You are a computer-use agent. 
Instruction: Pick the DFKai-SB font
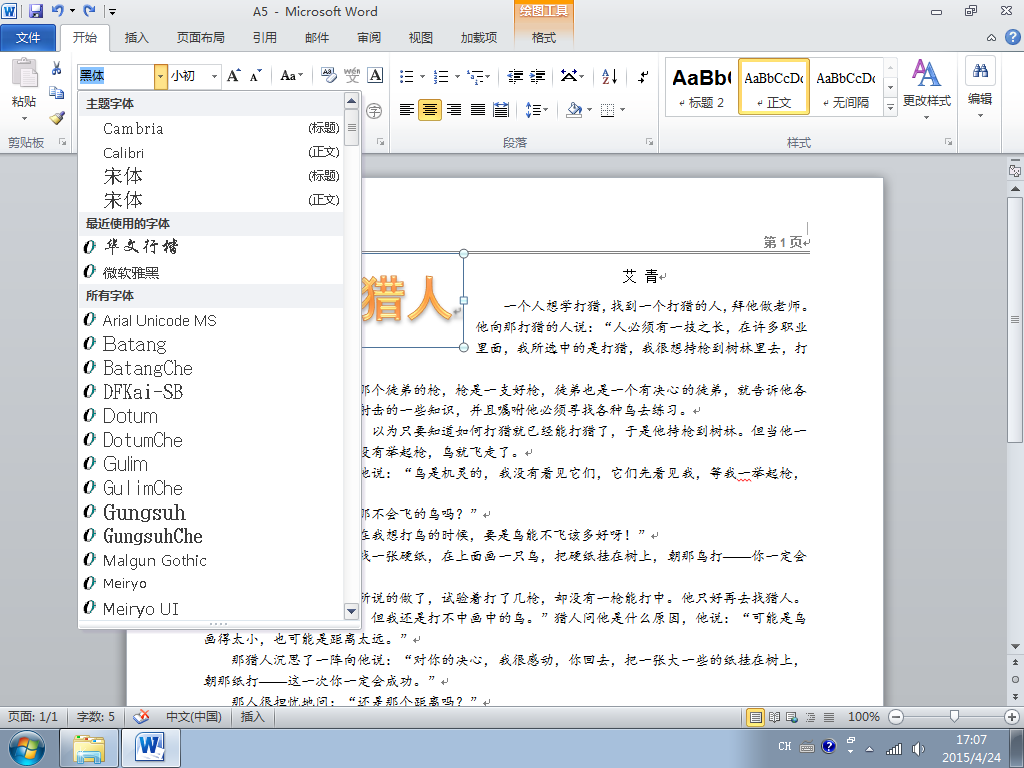(x=211, y=392)
